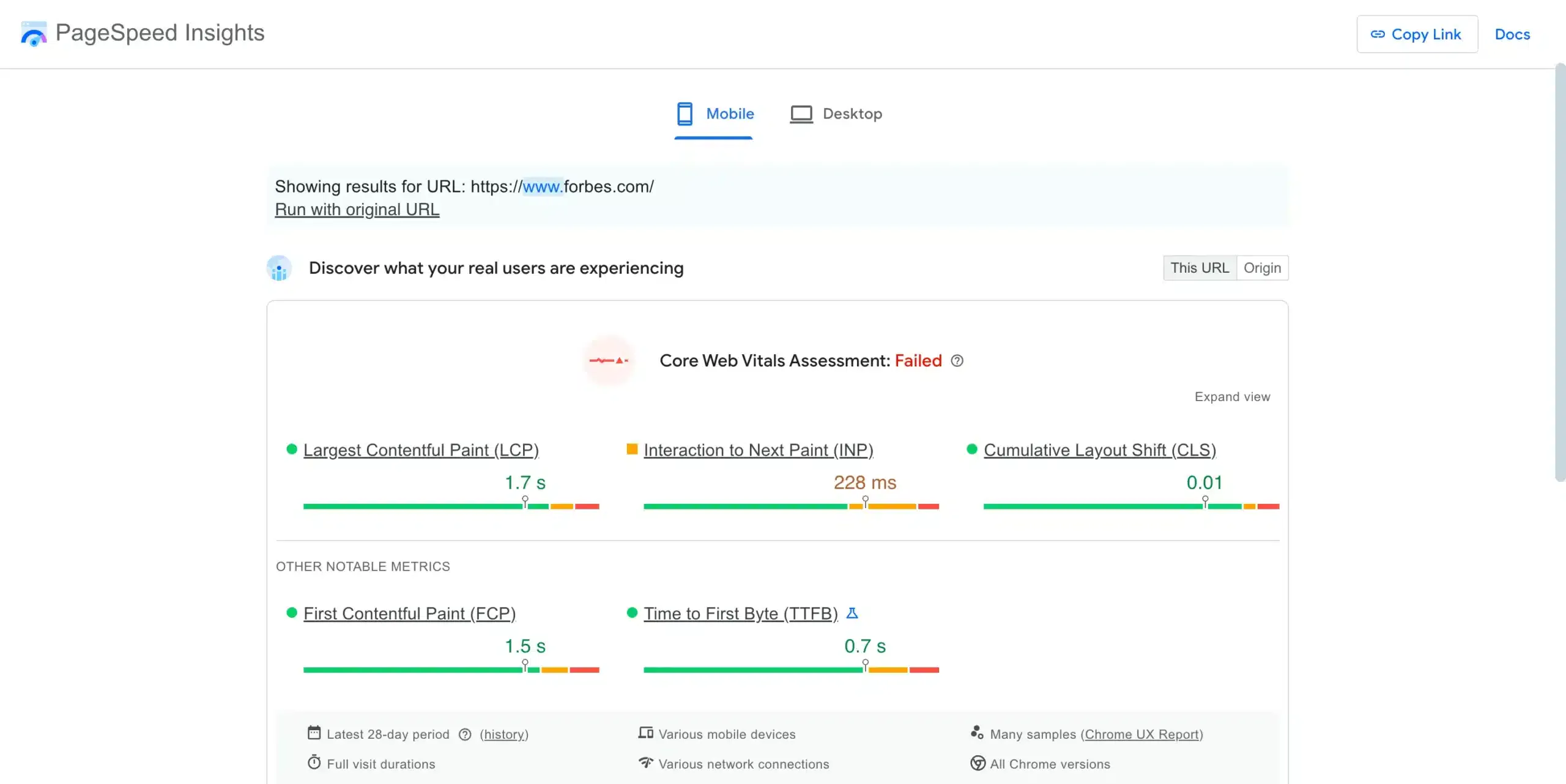Image resolution: width=1566 pixels, height=784 pixels.
Task: Toggle the Core Web Vitals assessment graphic
Action: pos(609,360)
